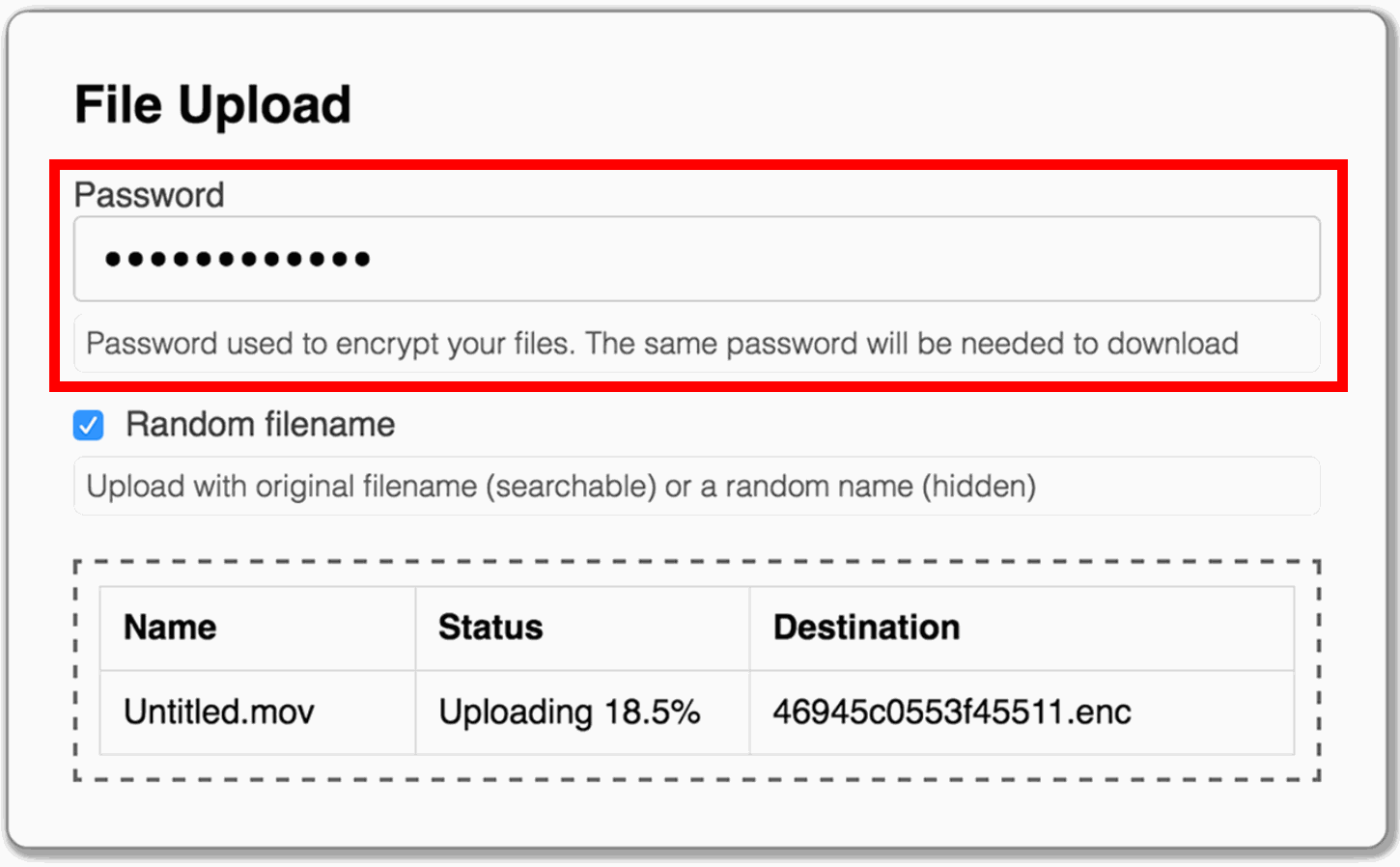Click the filename visibility hint text
The height and width of the screenshot is (867, 1400).
pos(560,486)
